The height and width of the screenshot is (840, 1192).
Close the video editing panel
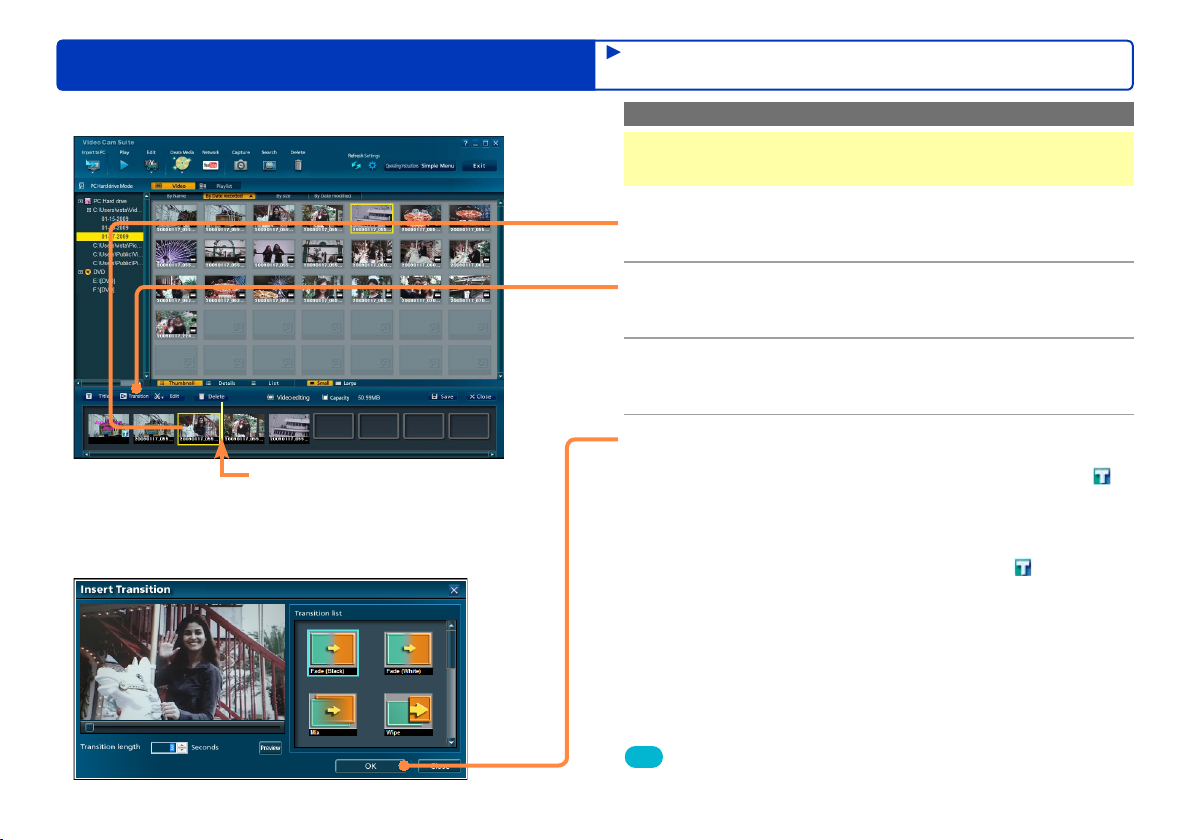(480, 396)
